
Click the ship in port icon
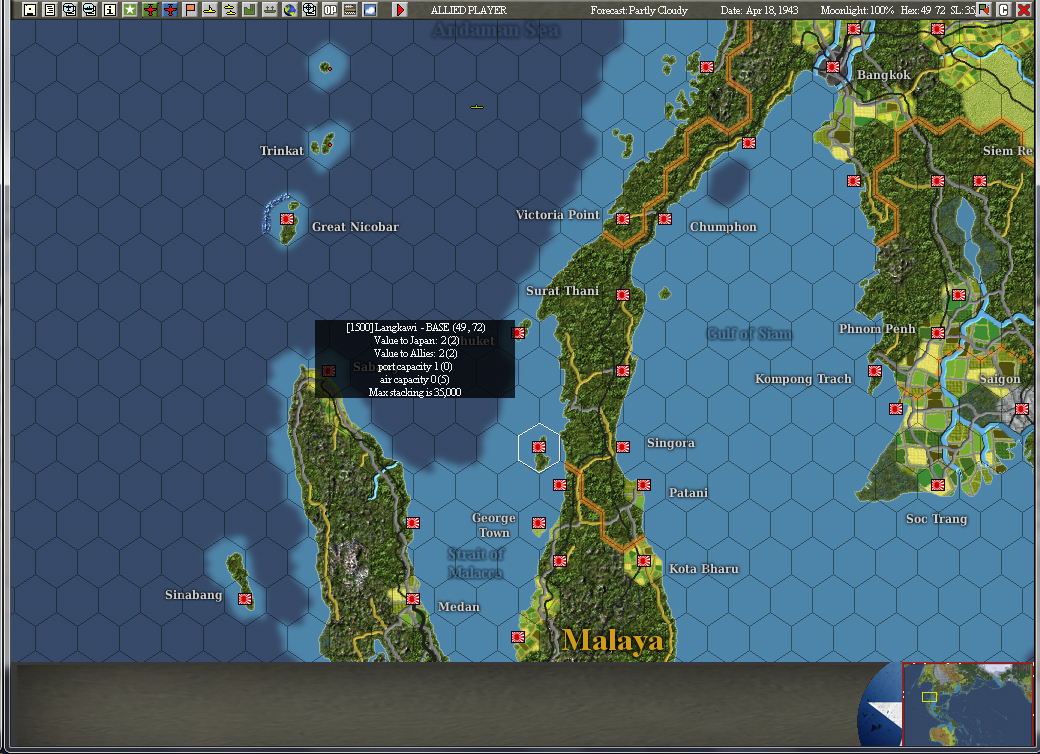tap(270, 9)
